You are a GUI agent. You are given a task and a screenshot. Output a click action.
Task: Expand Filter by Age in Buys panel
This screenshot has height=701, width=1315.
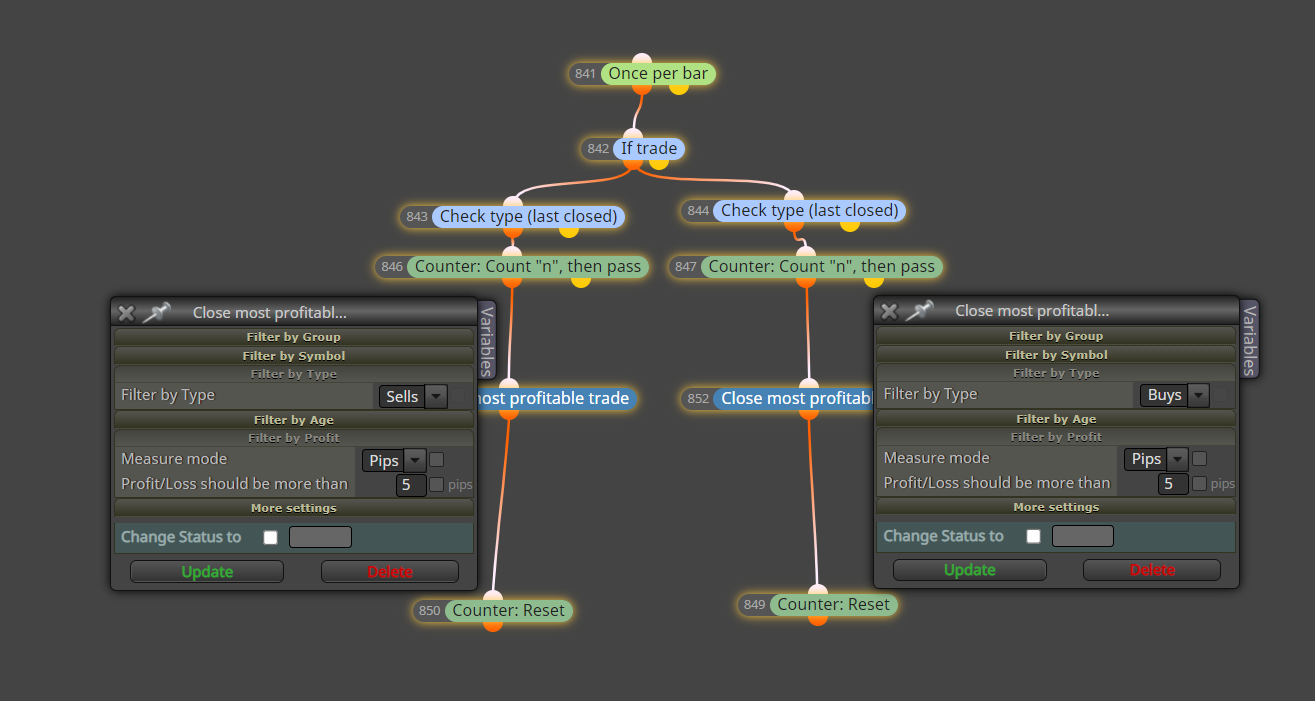[1056, 419]
